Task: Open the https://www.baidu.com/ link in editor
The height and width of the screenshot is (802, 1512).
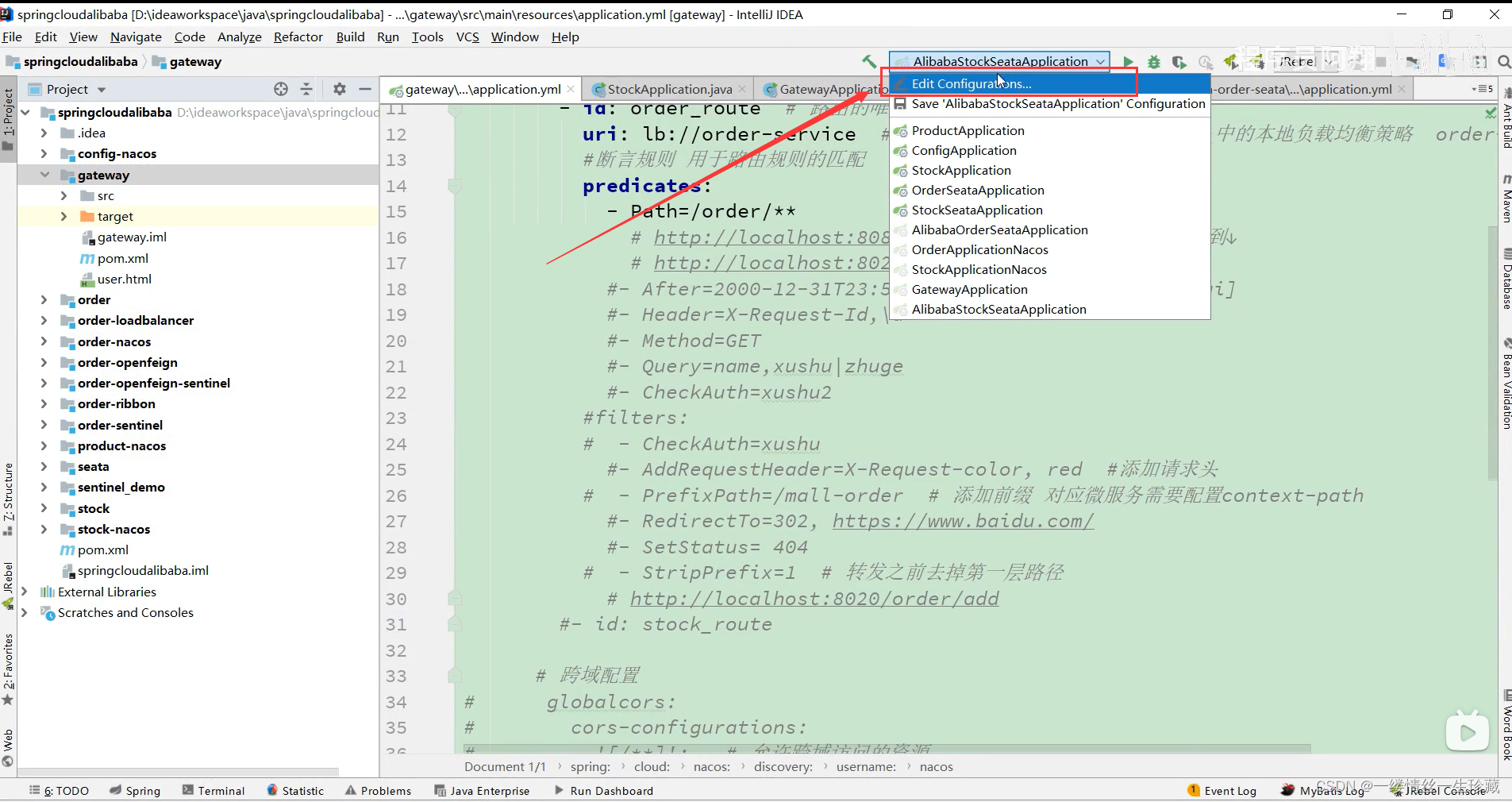Action: (x=963, y=522)
